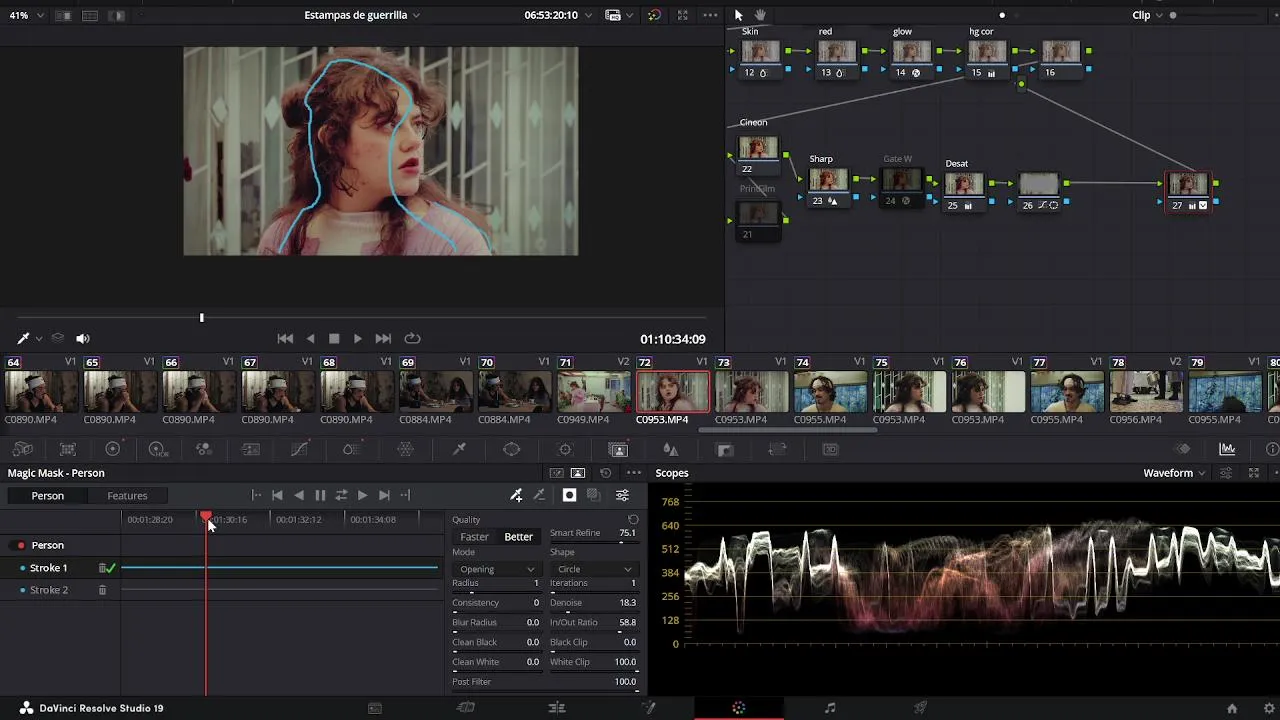Open the 3D stereoscopic palette
Viewport: 1280px width, 720px height.
(x=830, y=450)
